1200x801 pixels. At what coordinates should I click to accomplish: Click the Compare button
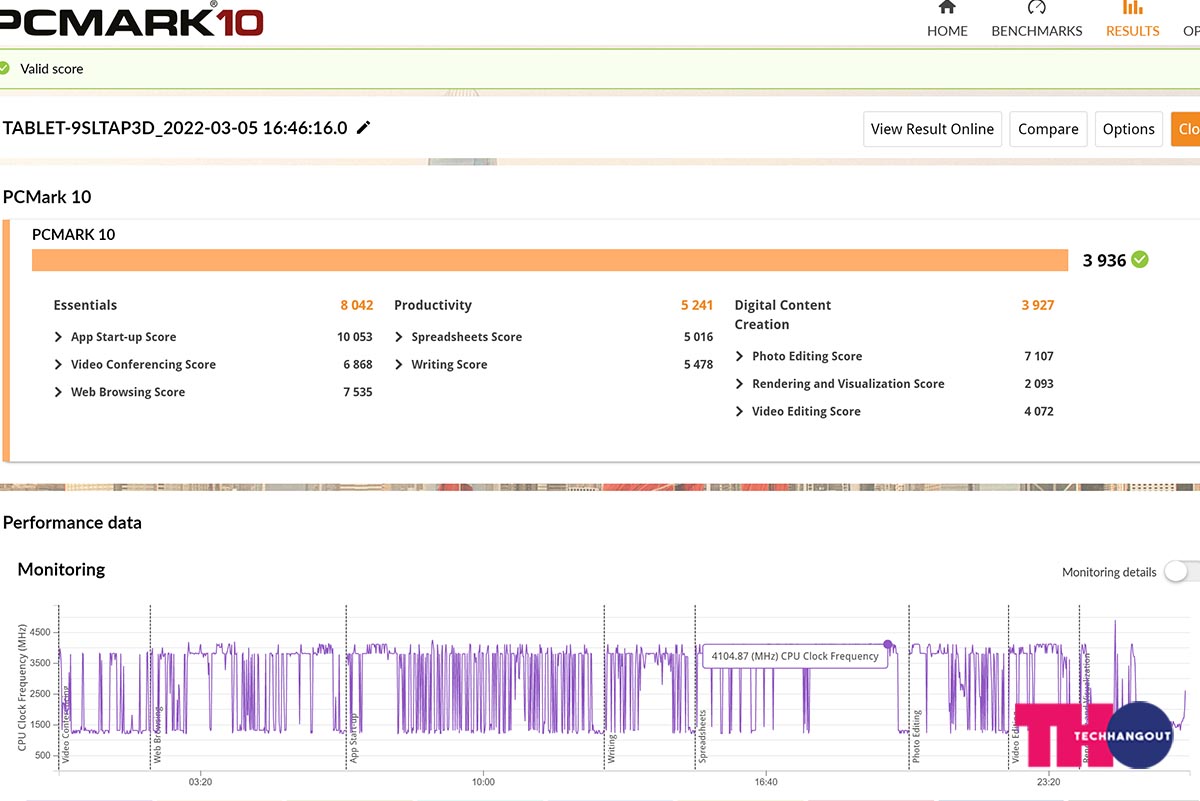pyautogui.click(x=1048, y=129)
